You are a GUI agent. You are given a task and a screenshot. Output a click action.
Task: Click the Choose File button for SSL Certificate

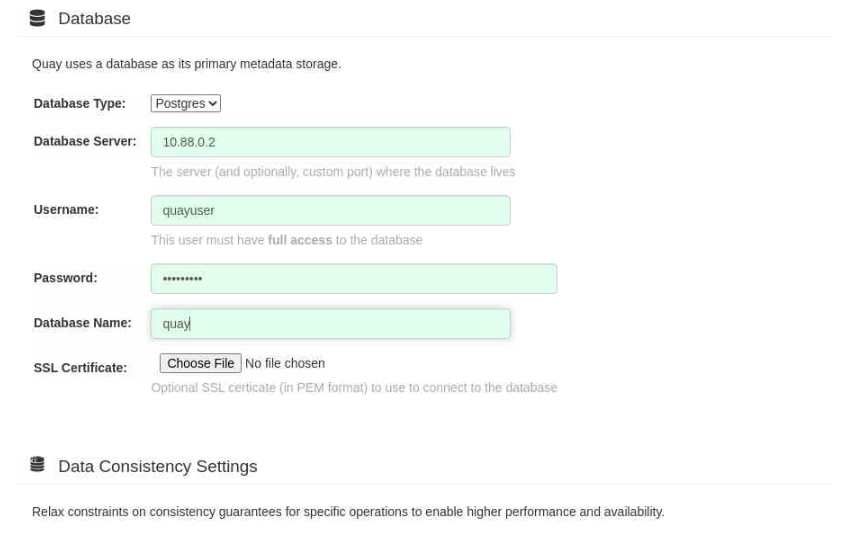200,363
